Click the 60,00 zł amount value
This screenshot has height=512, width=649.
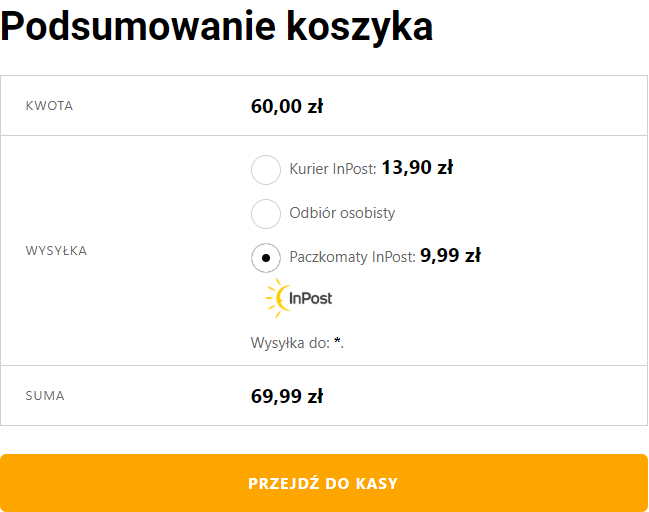point(286,106)
